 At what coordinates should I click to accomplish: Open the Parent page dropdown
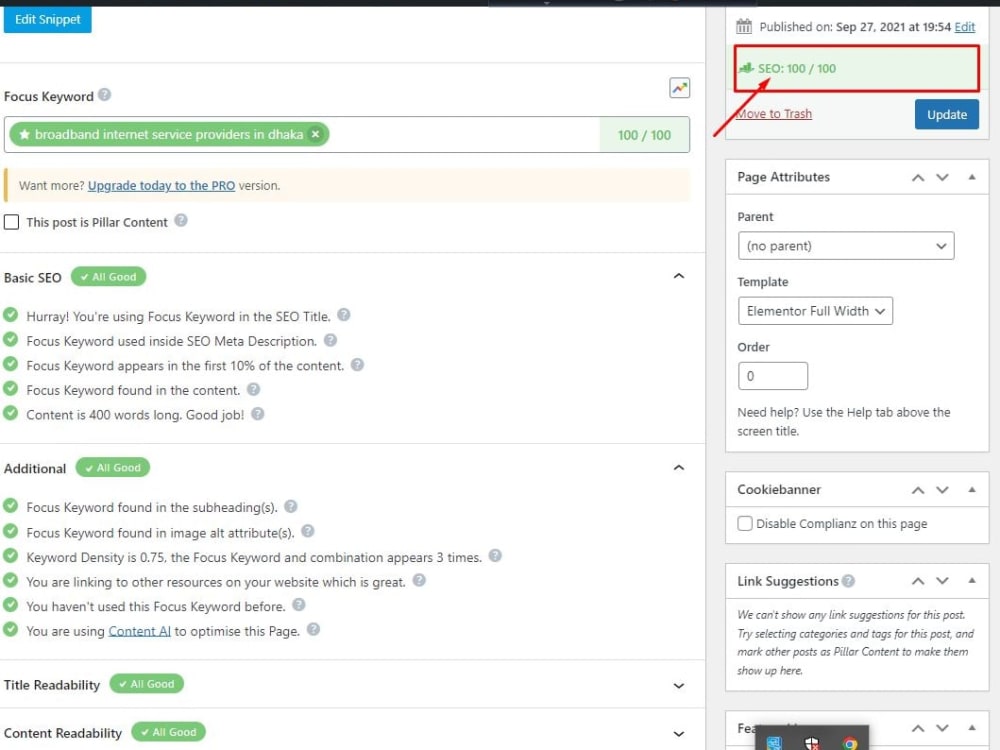[x=846, y=246]
